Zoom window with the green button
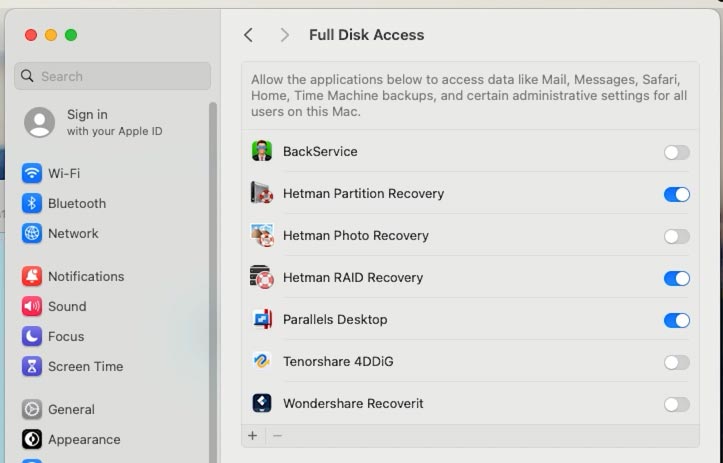Image resolution: width=723 pixels, height=463 pixels. coord(71,35)
